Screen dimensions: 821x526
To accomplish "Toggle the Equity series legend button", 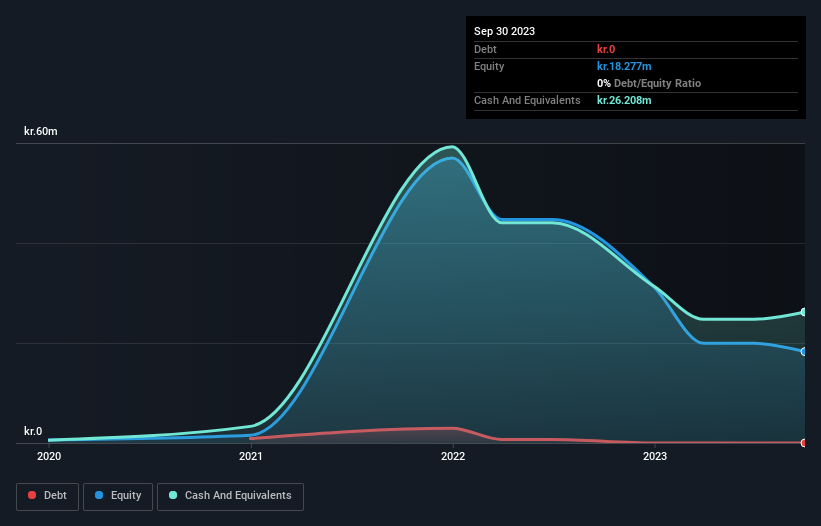I will coord(118,496).
